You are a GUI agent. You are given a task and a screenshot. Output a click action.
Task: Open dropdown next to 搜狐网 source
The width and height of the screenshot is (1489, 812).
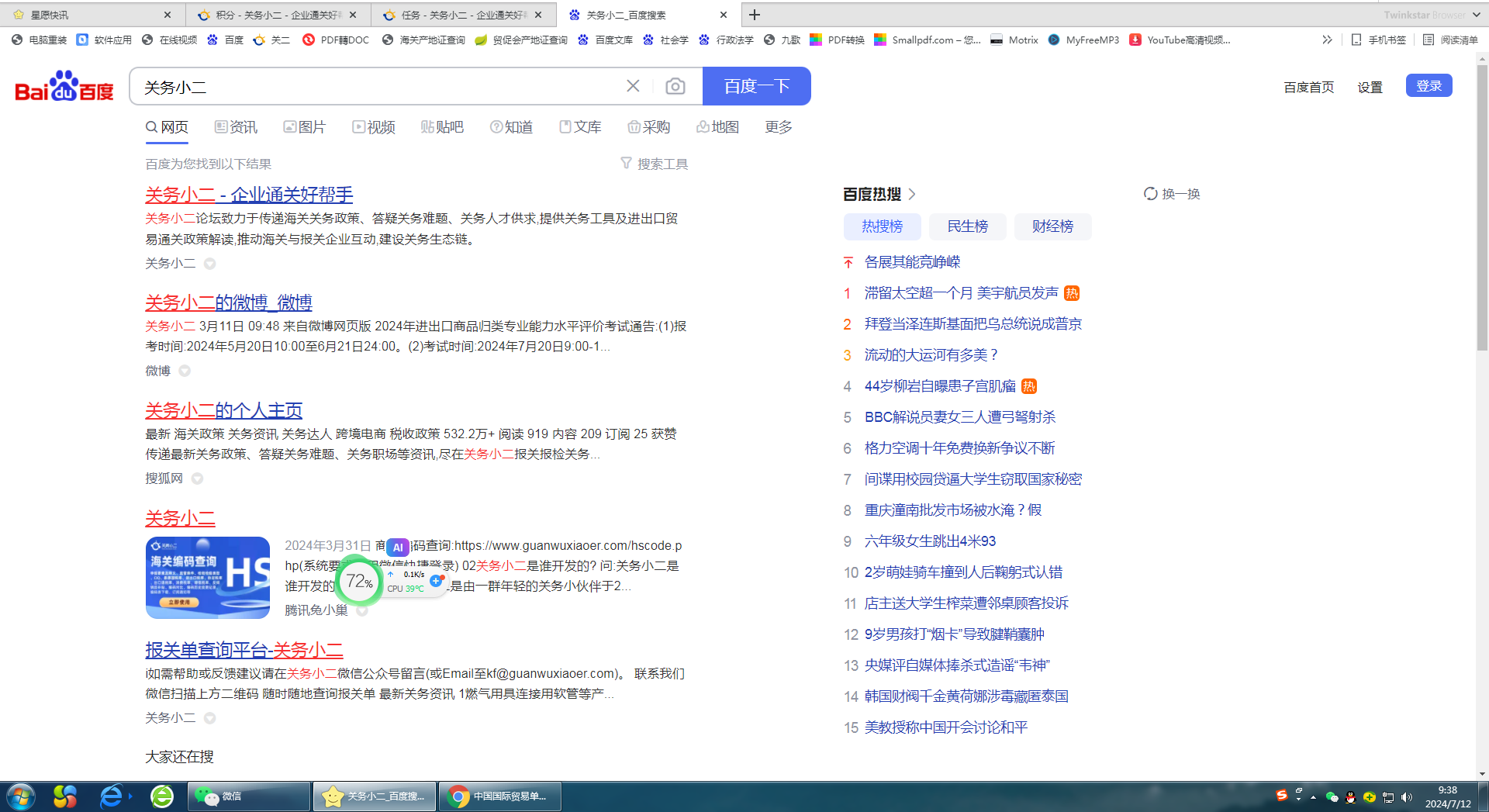pos(197,479)
